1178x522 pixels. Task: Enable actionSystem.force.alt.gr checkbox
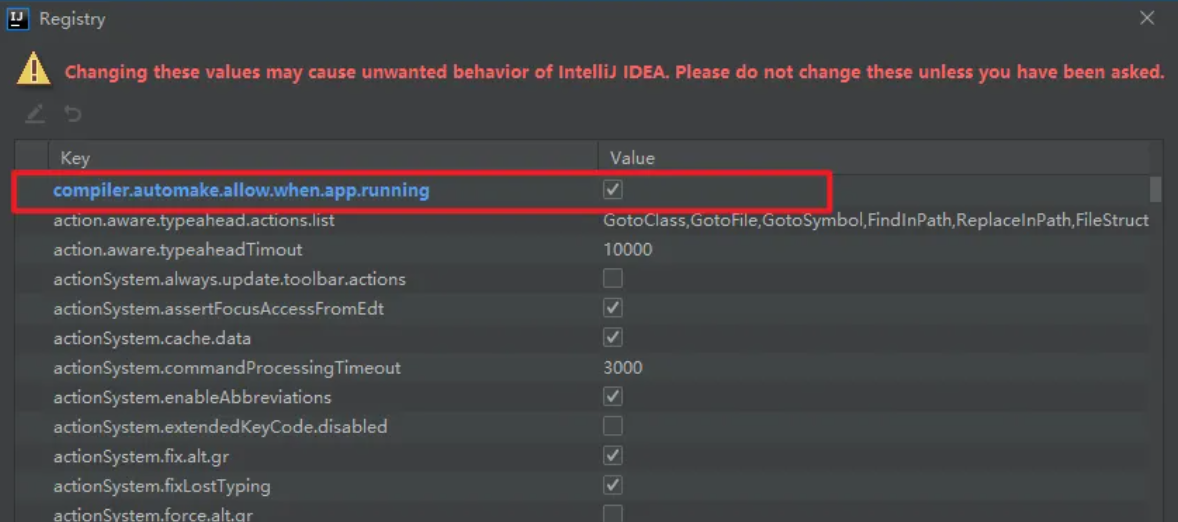coord(613,514)
